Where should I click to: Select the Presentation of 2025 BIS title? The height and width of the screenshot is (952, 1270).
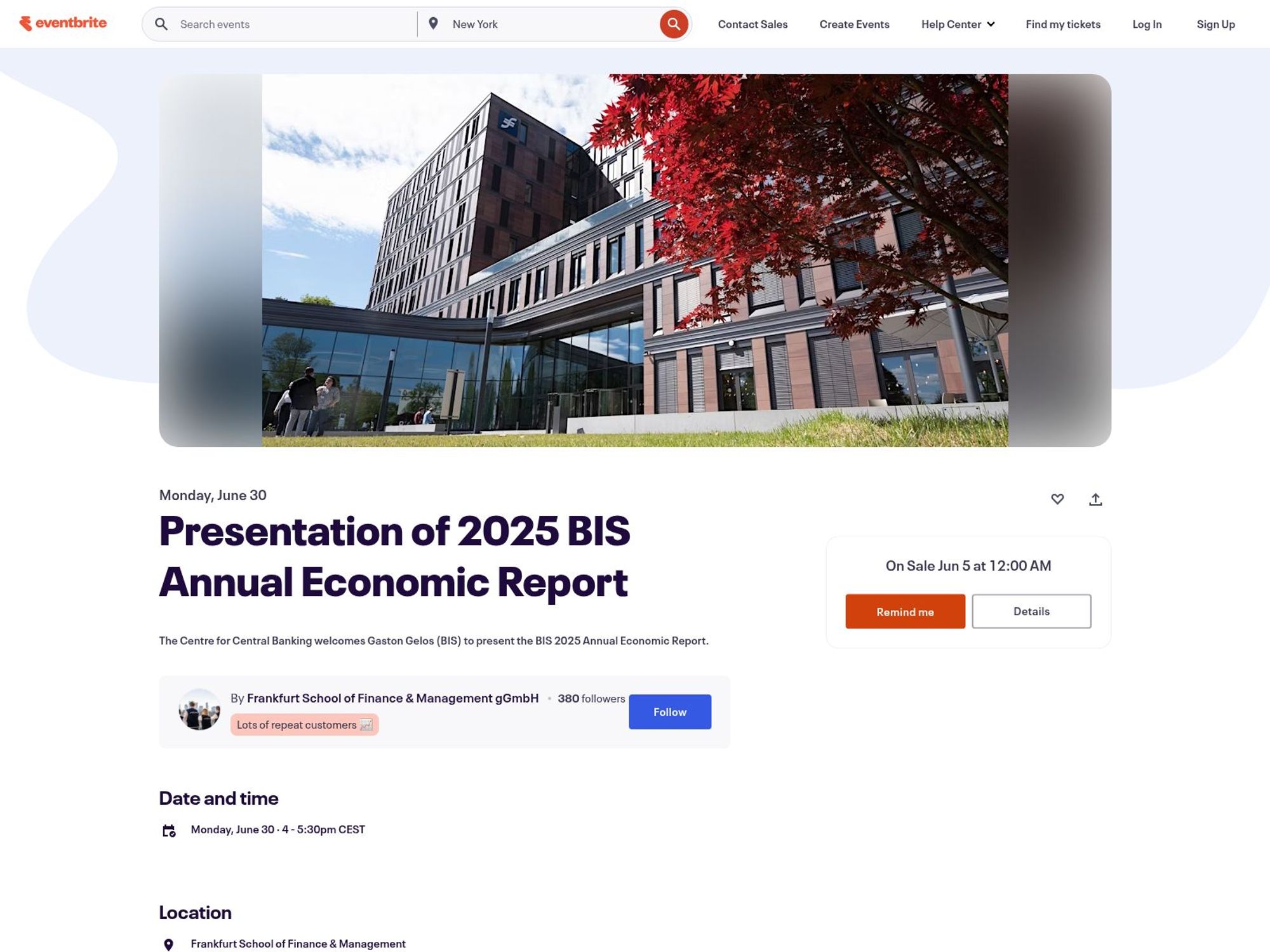pos(394,556)
